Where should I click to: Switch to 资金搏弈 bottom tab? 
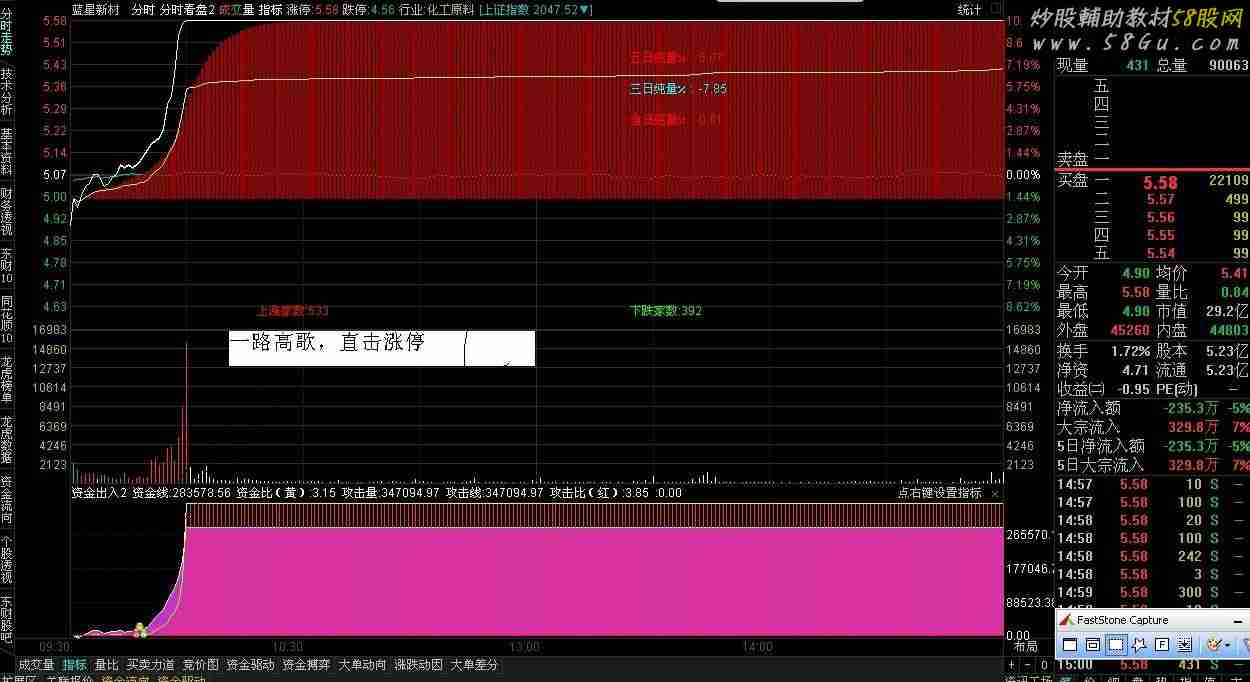click(306, 664)
